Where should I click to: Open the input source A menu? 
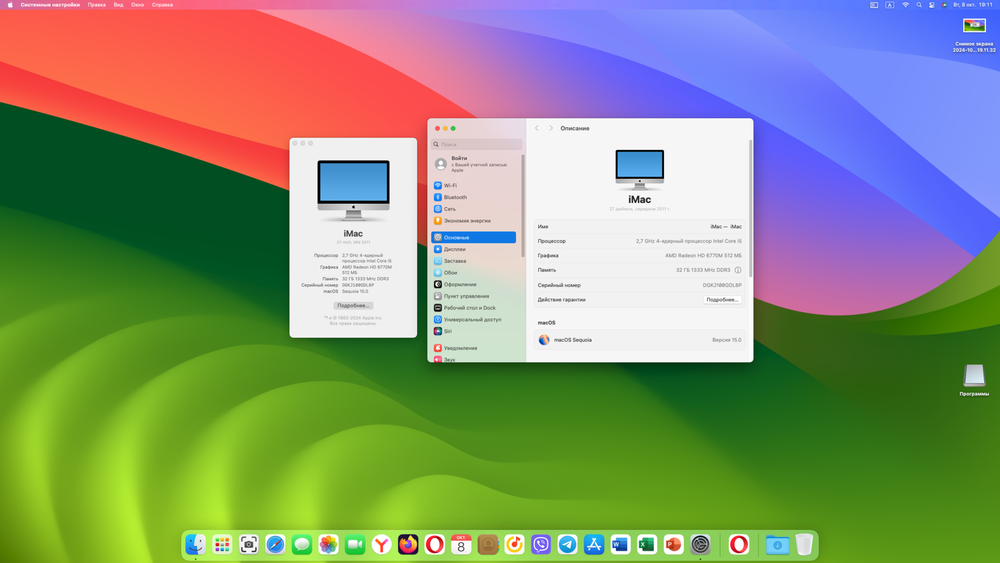[890, 4]
